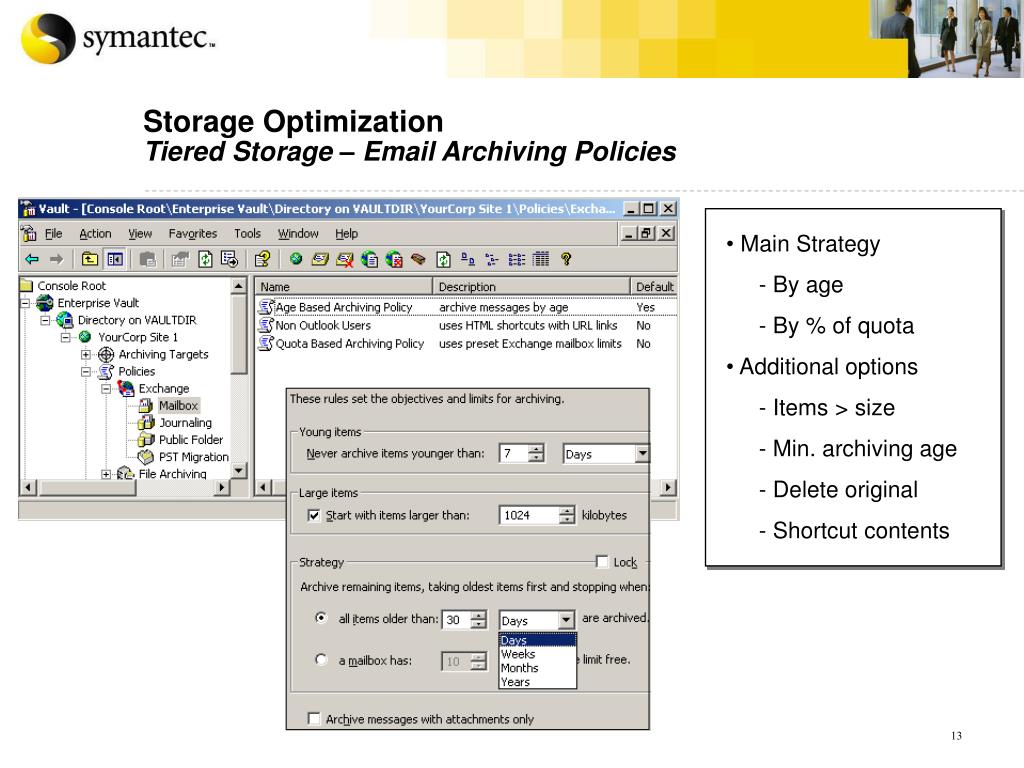The width and height of the screenshot is (1024, 768).
Task: Select the 'a mailbox has' radio button
Action: [x=321, y=660]
